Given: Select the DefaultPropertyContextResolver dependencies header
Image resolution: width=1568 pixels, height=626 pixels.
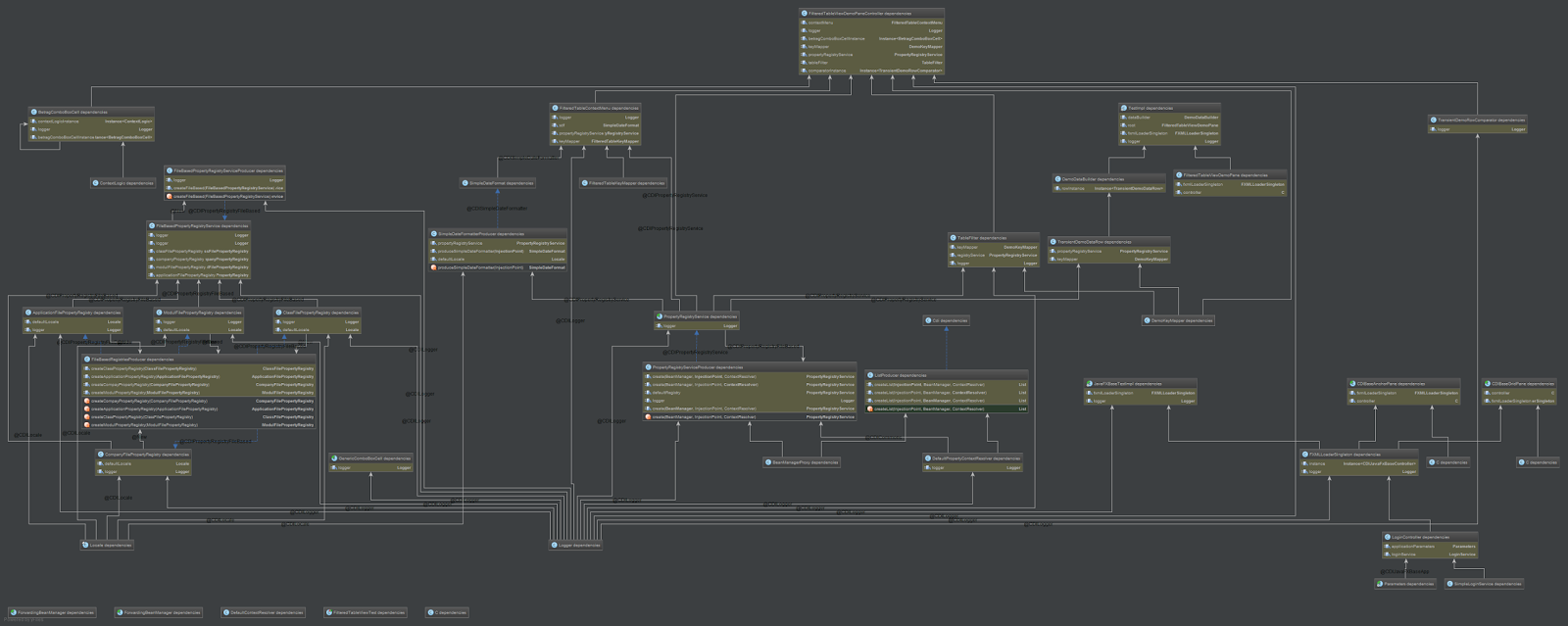Looking at the screenshot, I should (x=972, y=458).
